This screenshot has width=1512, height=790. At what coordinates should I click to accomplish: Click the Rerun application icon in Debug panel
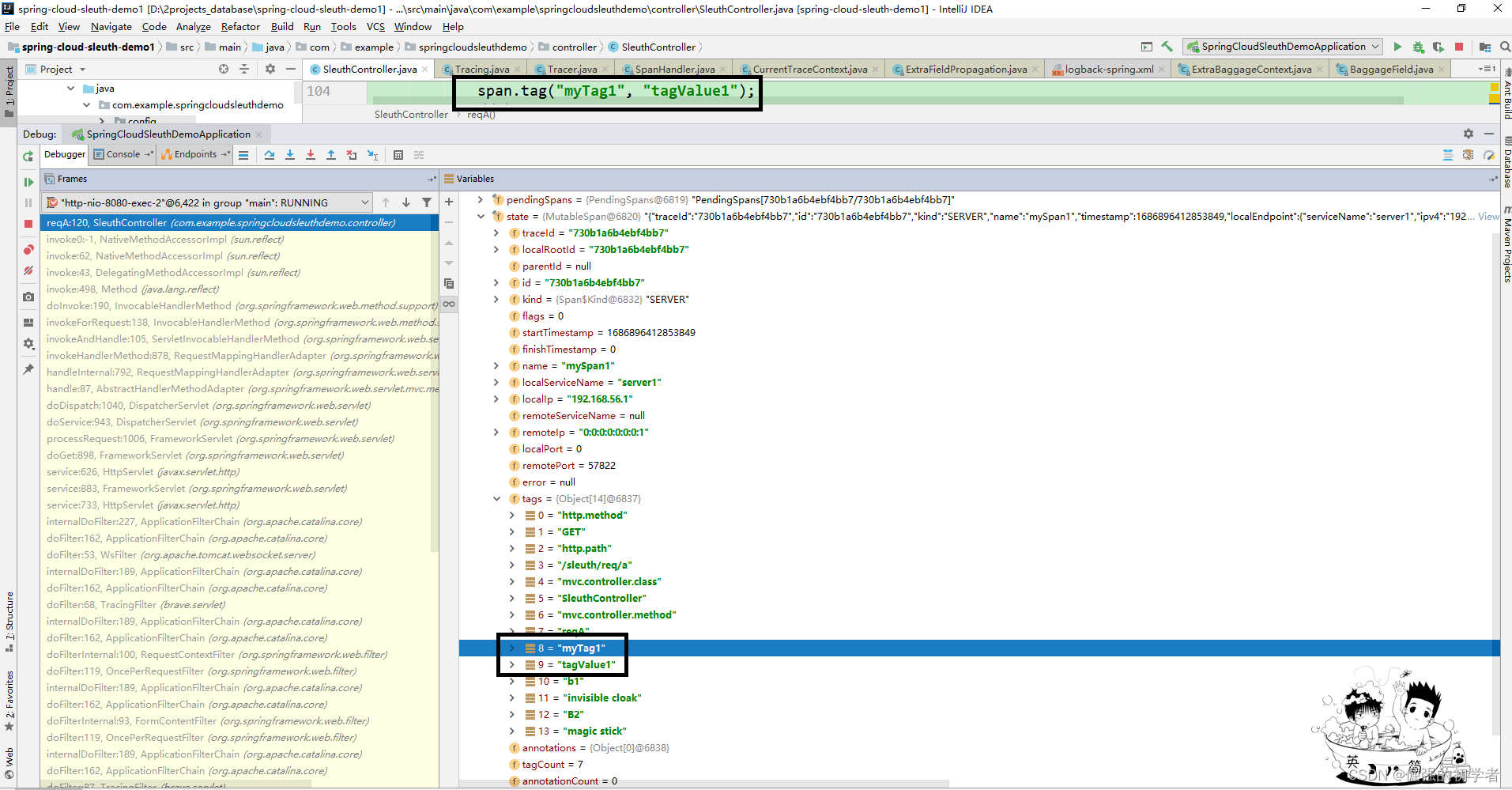point(28,157)
